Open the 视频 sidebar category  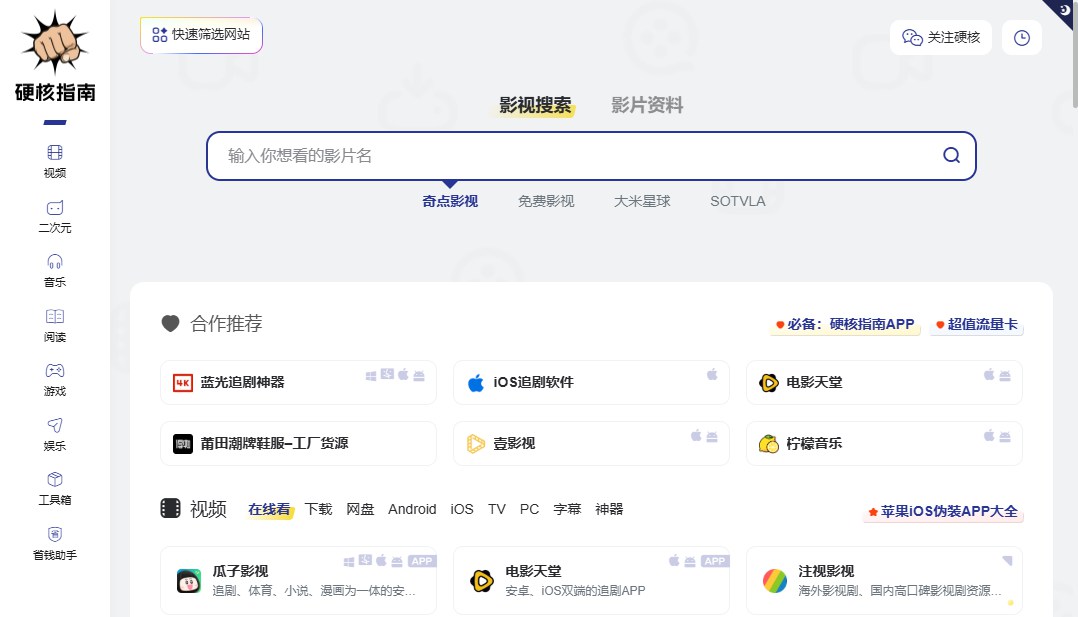point(55,162)
